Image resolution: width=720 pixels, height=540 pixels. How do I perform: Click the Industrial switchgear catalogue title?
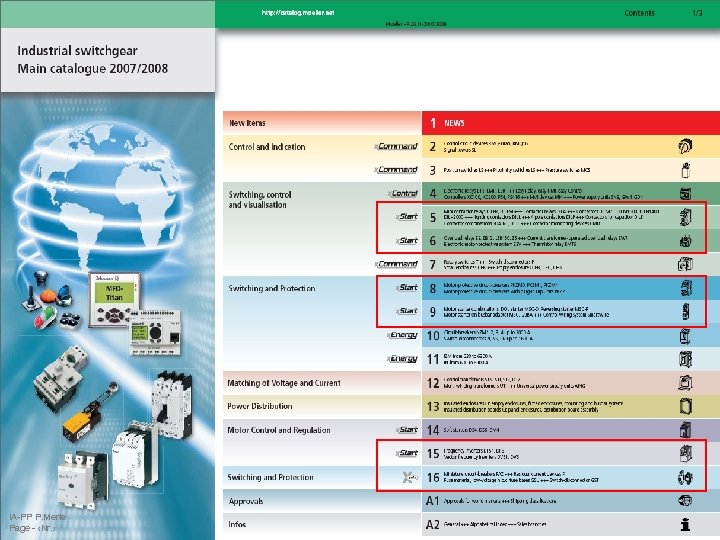(93, 60)
